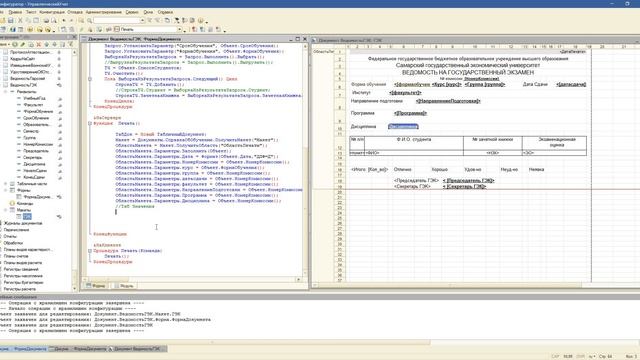Select the ГЭК макет item in the tree

[x=27, y=217]
